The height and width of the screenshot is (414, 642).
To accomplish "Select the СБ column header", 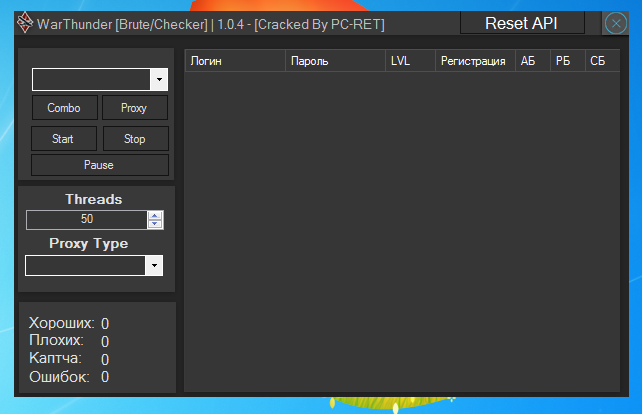I will click(x=601, y=62).
